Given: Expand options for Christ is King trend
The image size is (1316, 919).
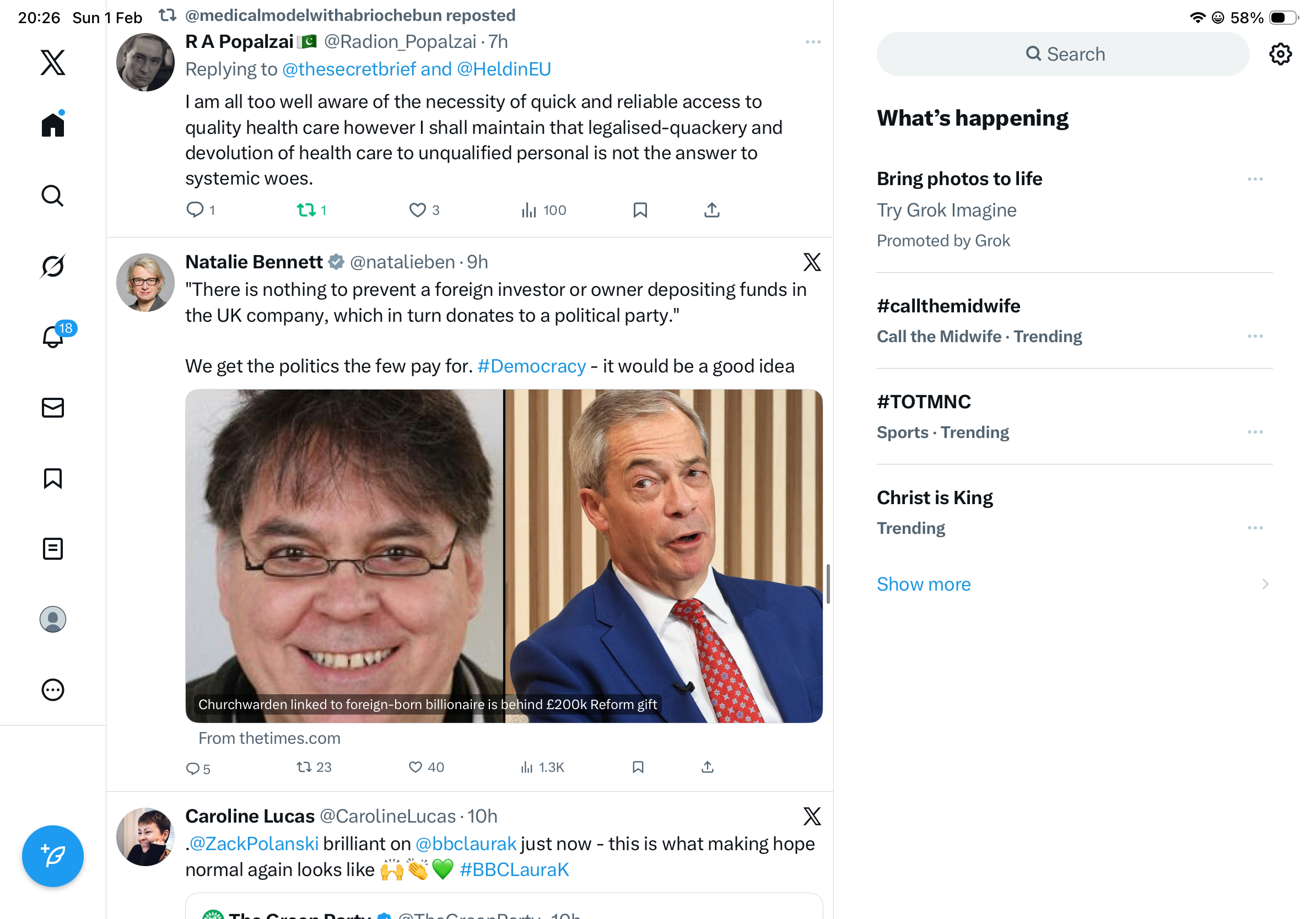Looking at the screenshot, I should click(x=1255, y=528).
